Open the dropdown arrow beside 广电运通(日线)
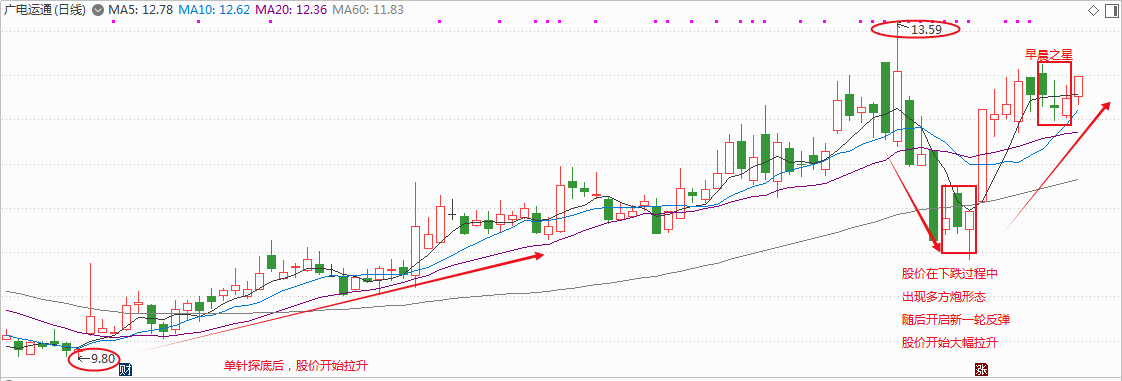Viewport: 1122px width, 381px height. tap(97, 10)
